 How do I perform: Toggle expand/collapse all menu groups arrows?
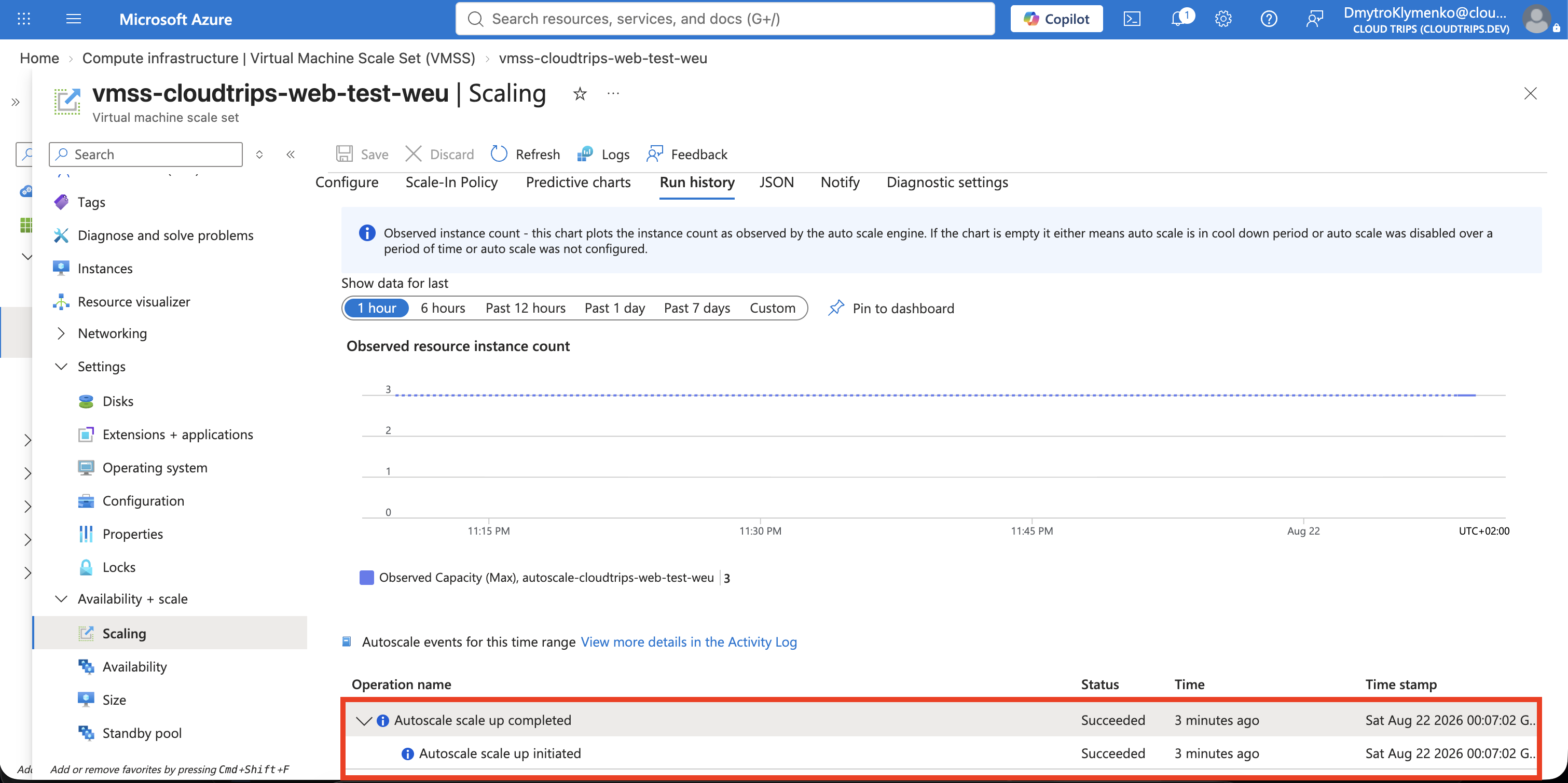tap(259, 155)
